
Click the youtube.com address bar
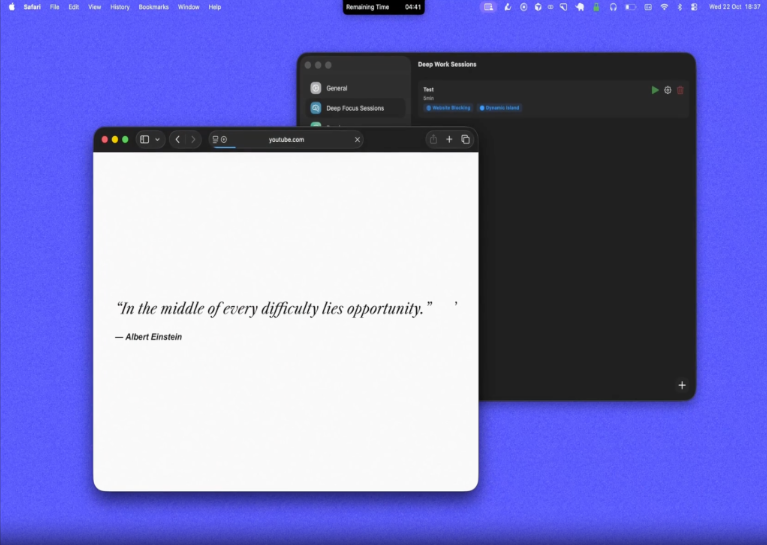(x=286, y=140)
